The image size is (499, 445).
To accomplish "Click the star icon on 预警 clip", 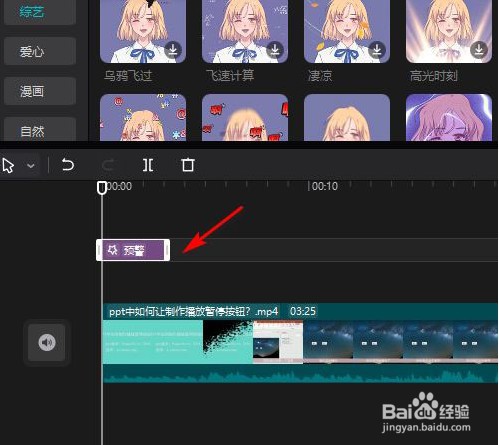I will 113,250.
